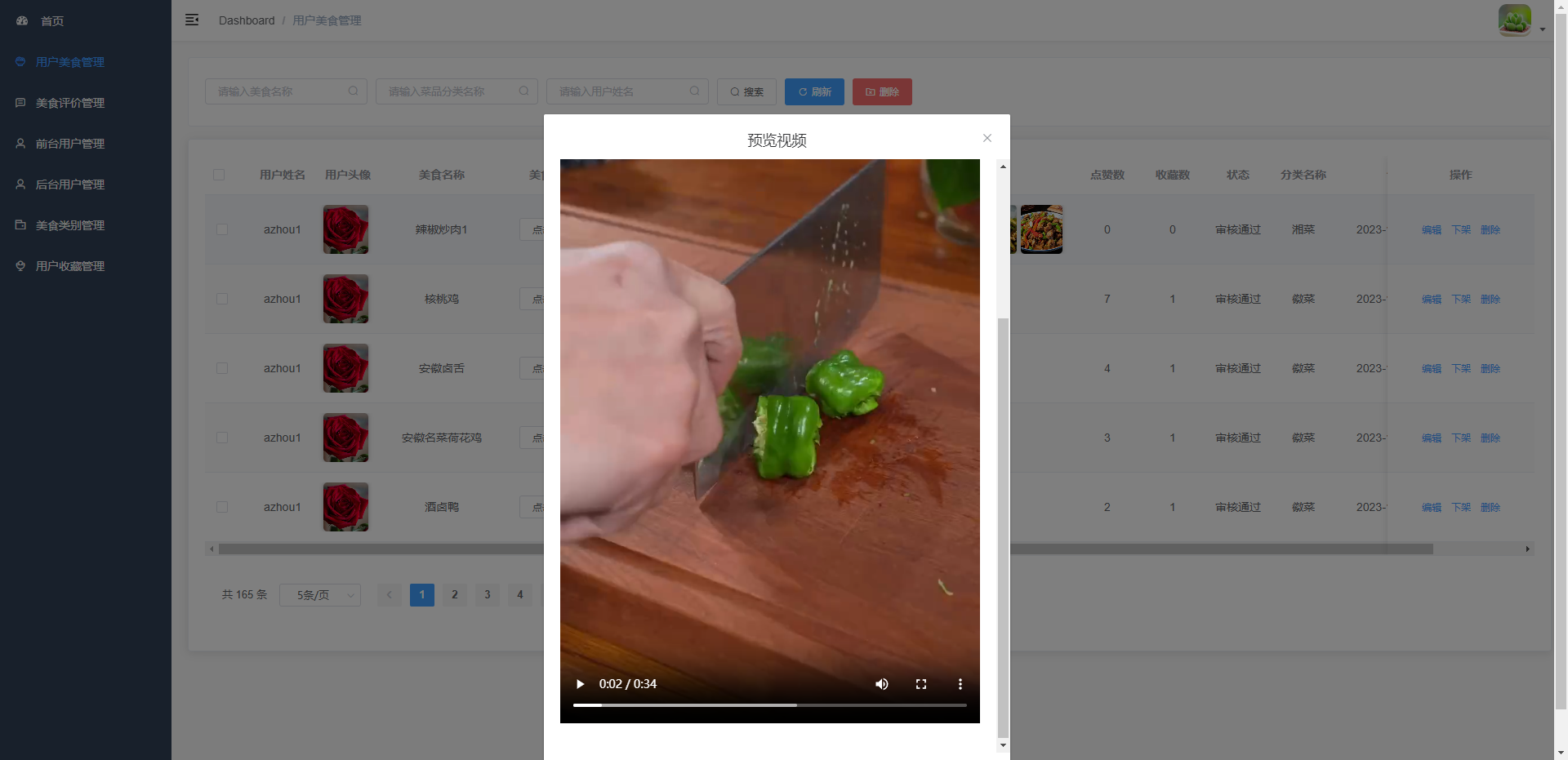Click 编辑 link for 酒卤鸭 row

click(x=1431, y=507)
